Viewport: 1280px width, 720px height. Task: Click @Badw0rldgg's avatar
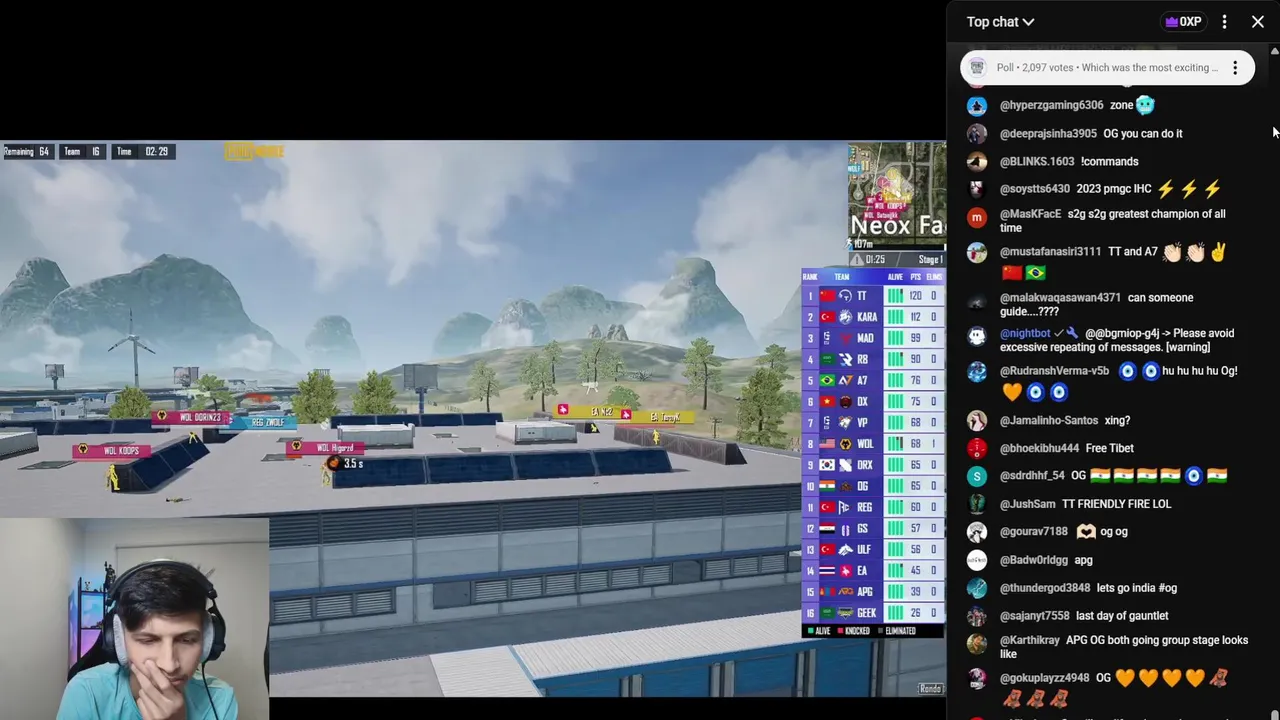[977, 560]
